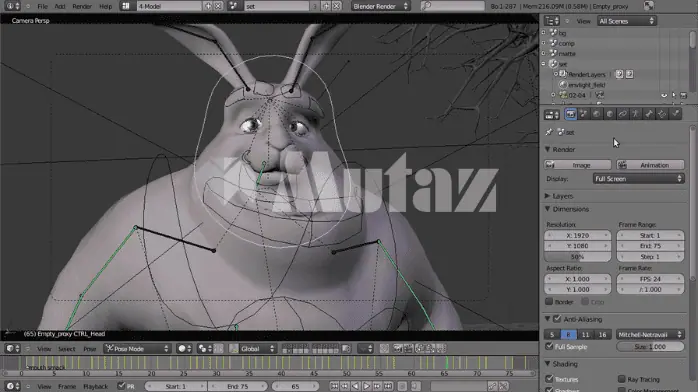Switch to Bone Constraints properties tab
The height and width of the screenshot is (392, 698).
662,114
